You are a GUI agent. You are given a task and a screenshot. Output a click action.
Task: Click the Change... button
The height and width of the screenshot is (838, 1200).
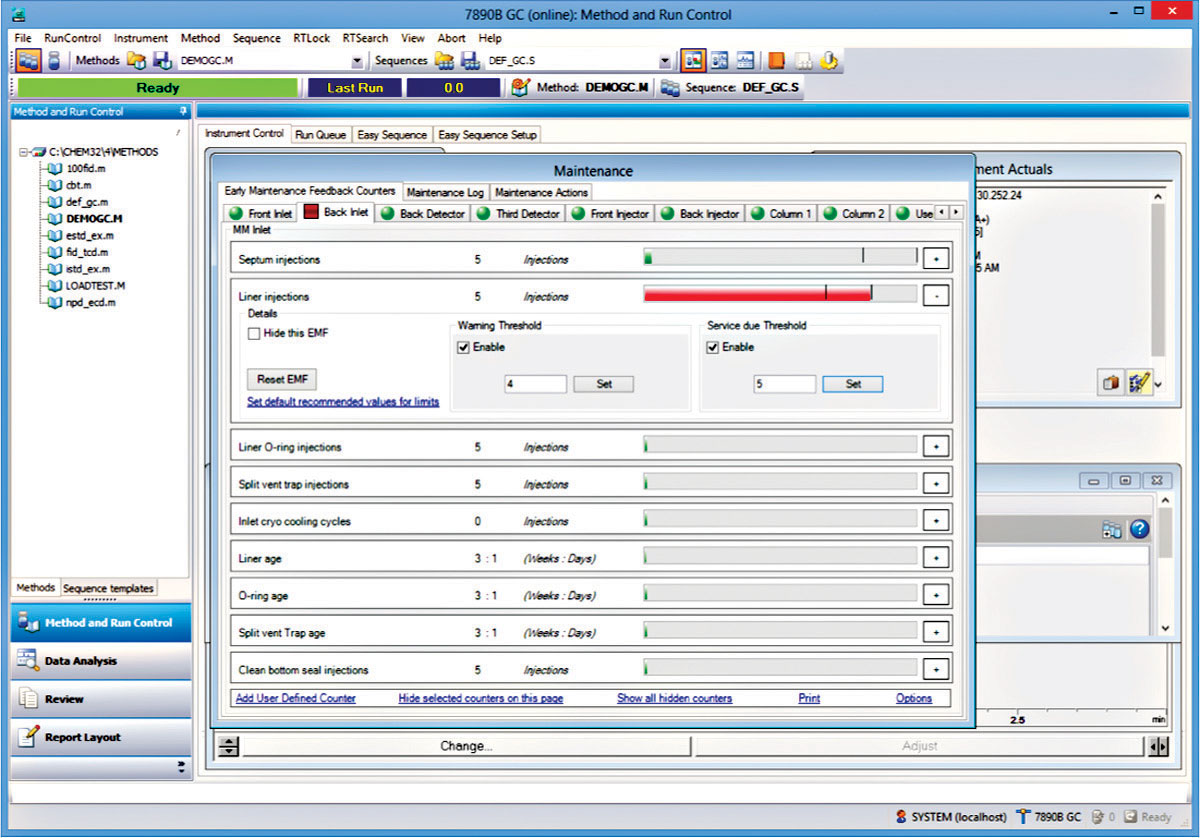(x=466, y=746)
